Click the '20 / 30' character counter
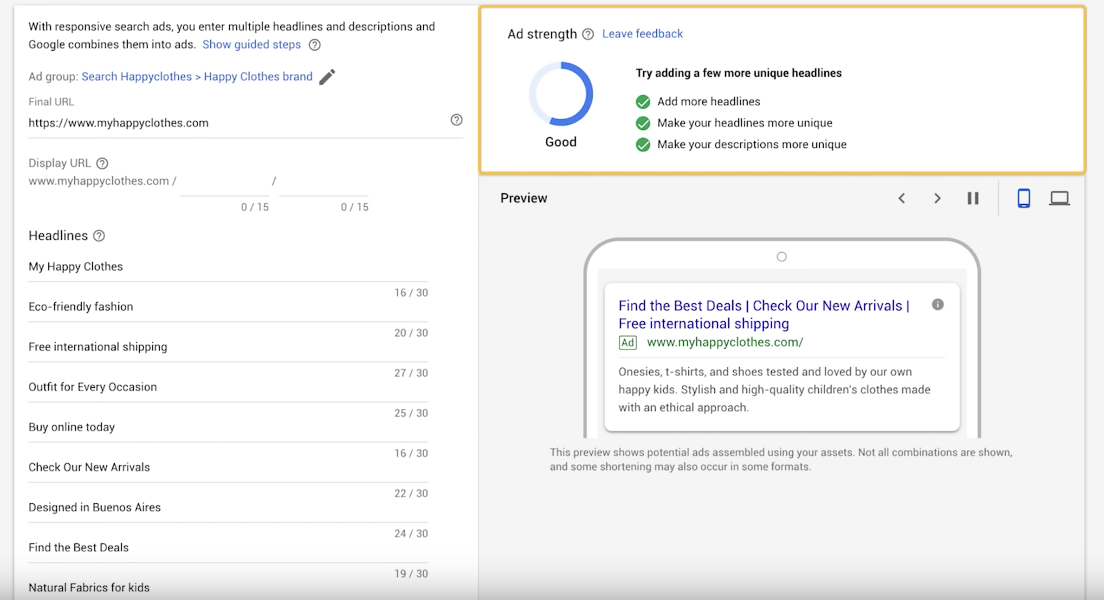The image size is (1104, 600). [411, 333]
